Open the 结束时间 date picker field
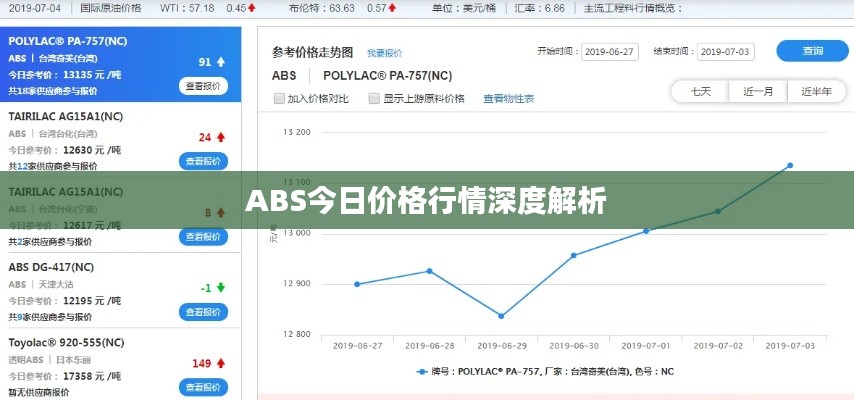 pos(725,52)
